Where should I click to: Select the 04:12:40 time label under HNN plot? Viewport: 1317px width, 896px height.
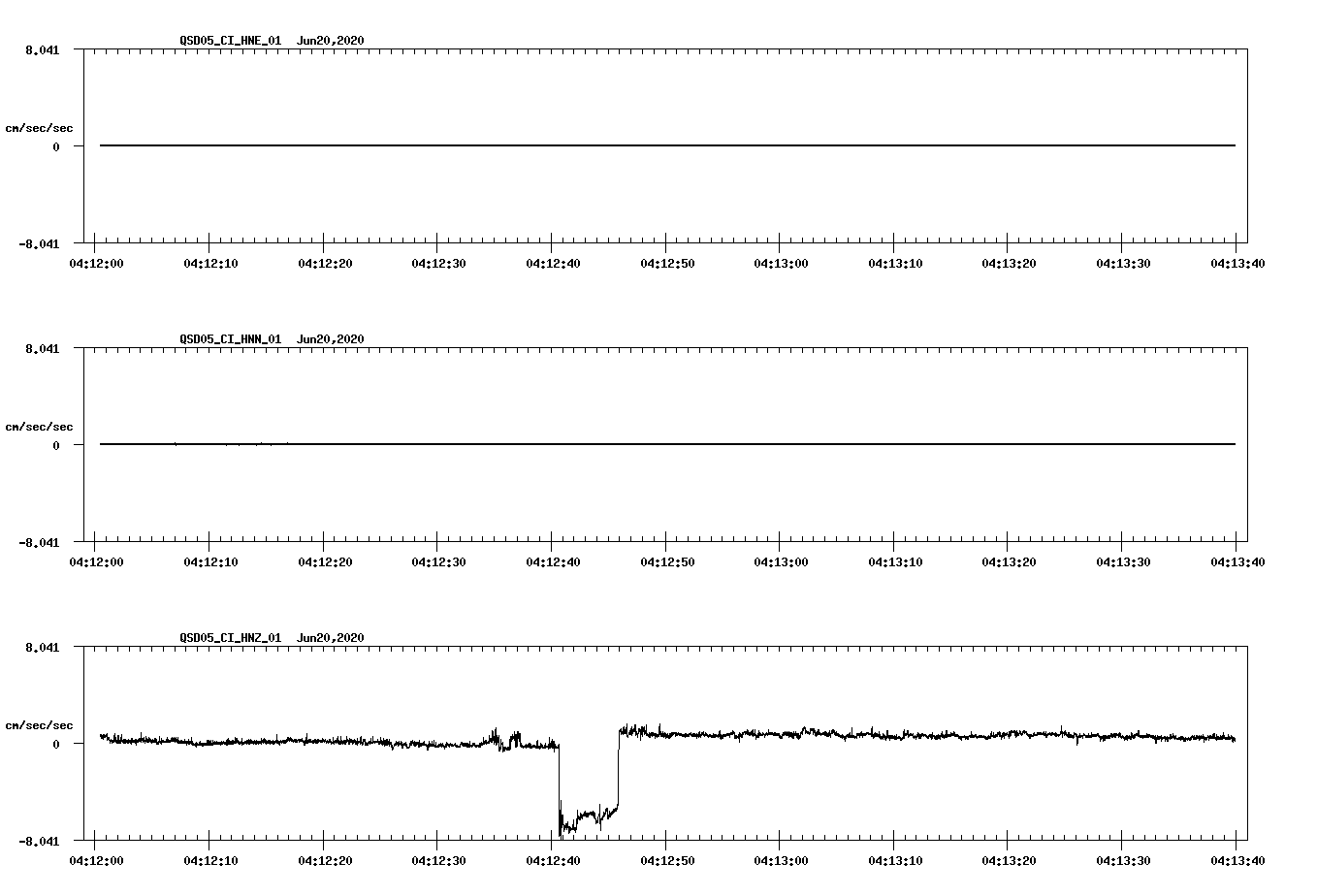(552, 561)
